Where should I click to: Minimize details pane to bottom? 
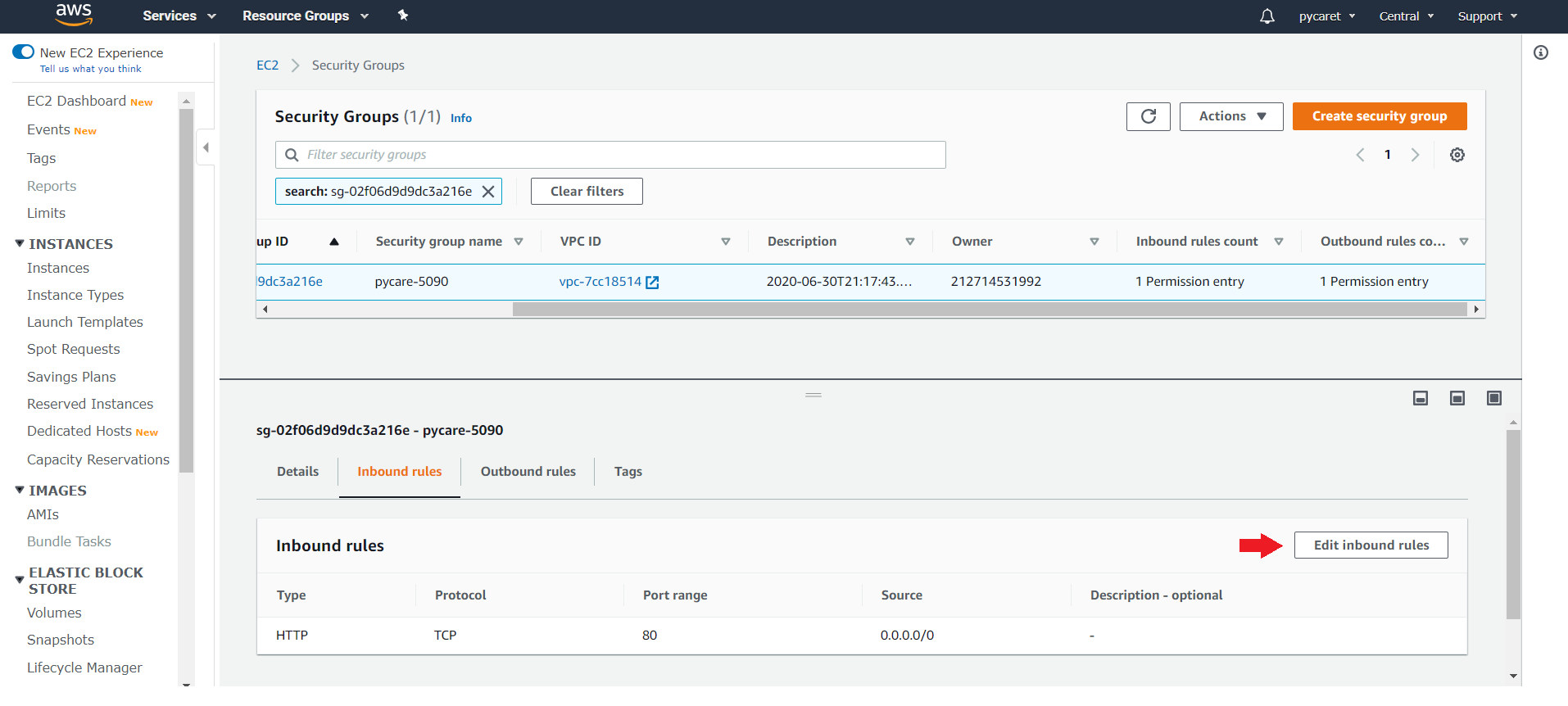[x=1420, y=398]
